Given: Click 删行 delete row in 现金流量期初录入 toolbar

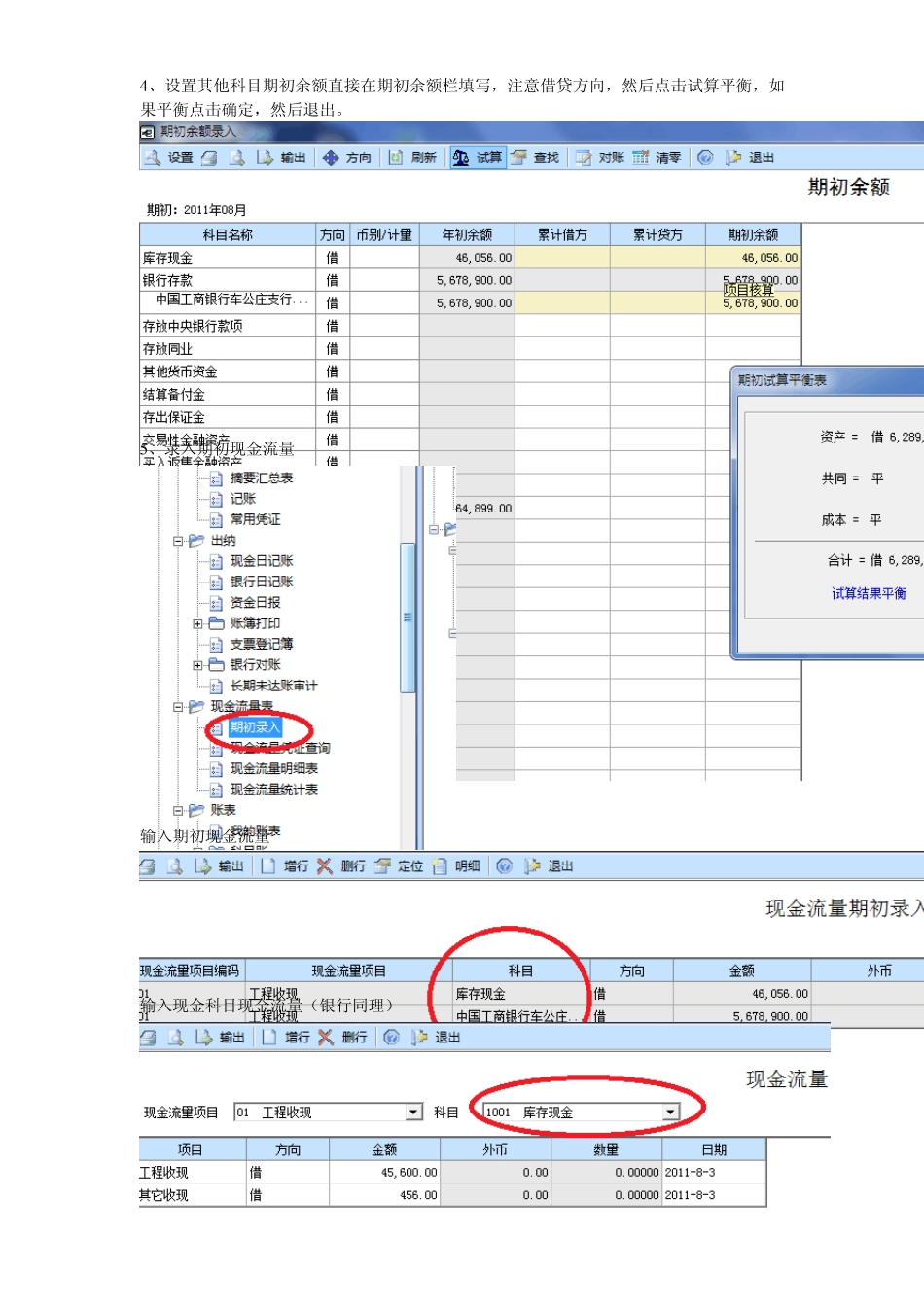Looking at the screenshot, I should coord(341,866).
